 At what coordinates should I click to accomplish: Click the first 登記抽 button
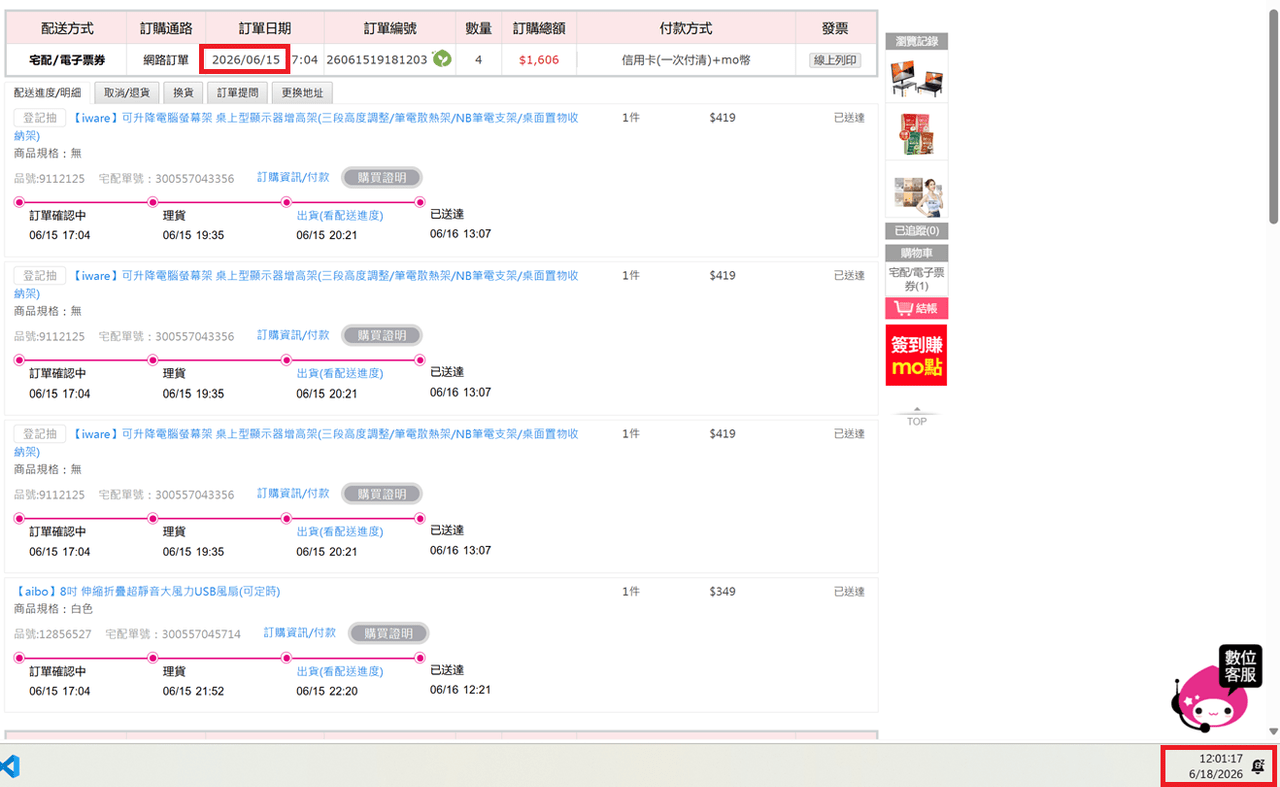[x=40, y=118]
